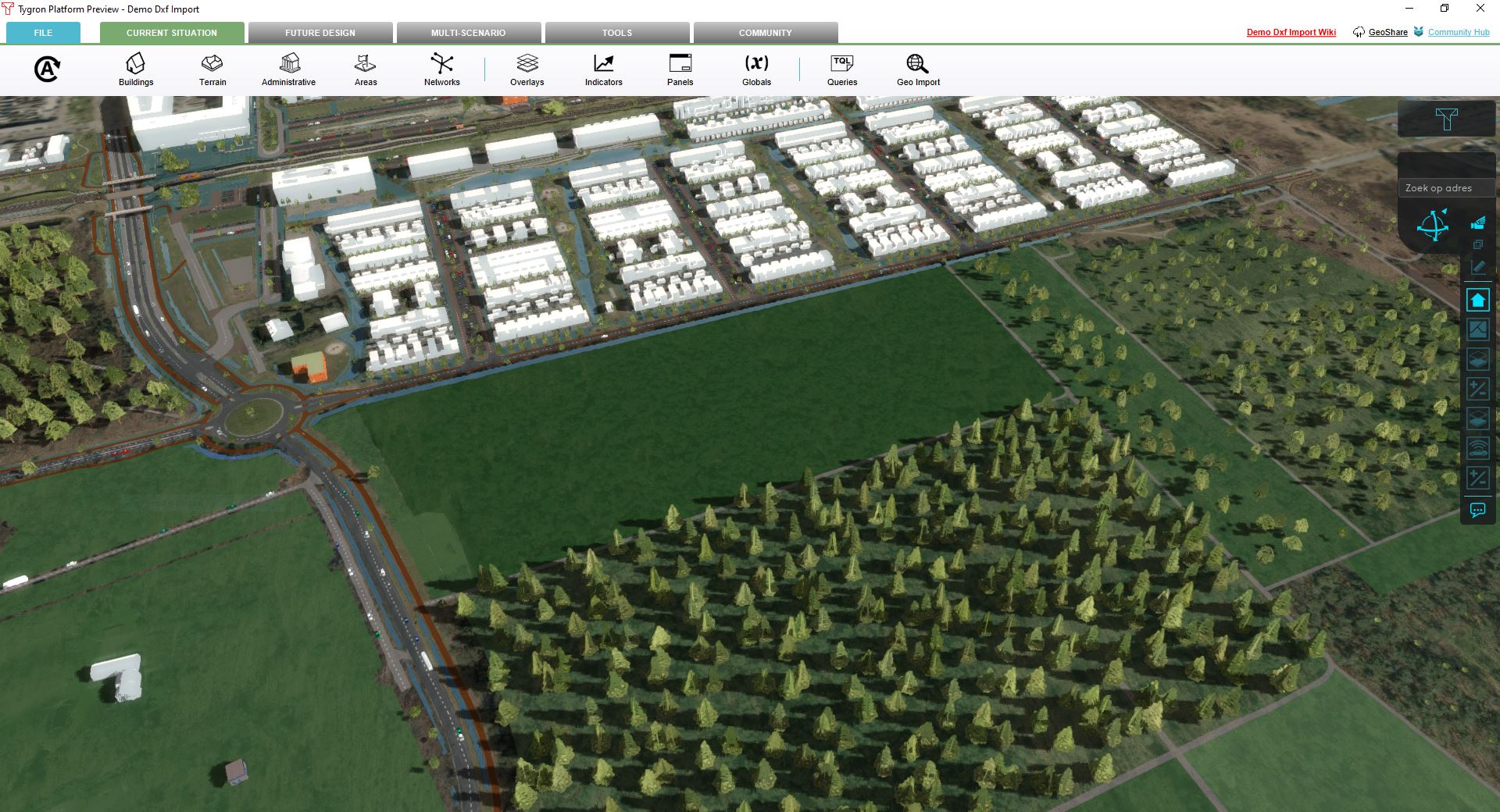Open the Terrain tool
Image resolution: width=1500 pixels, height=812 pixels.
tap(212, 69)
